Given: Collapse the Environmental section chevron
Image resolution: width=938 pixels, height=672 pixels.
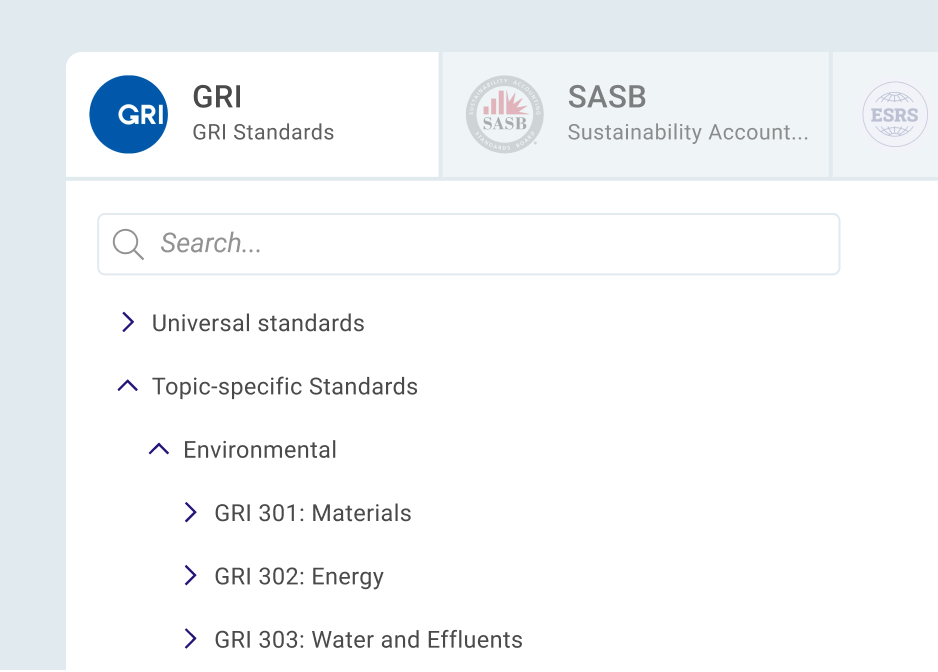Looking at the screenshot, I should point(159,449).
